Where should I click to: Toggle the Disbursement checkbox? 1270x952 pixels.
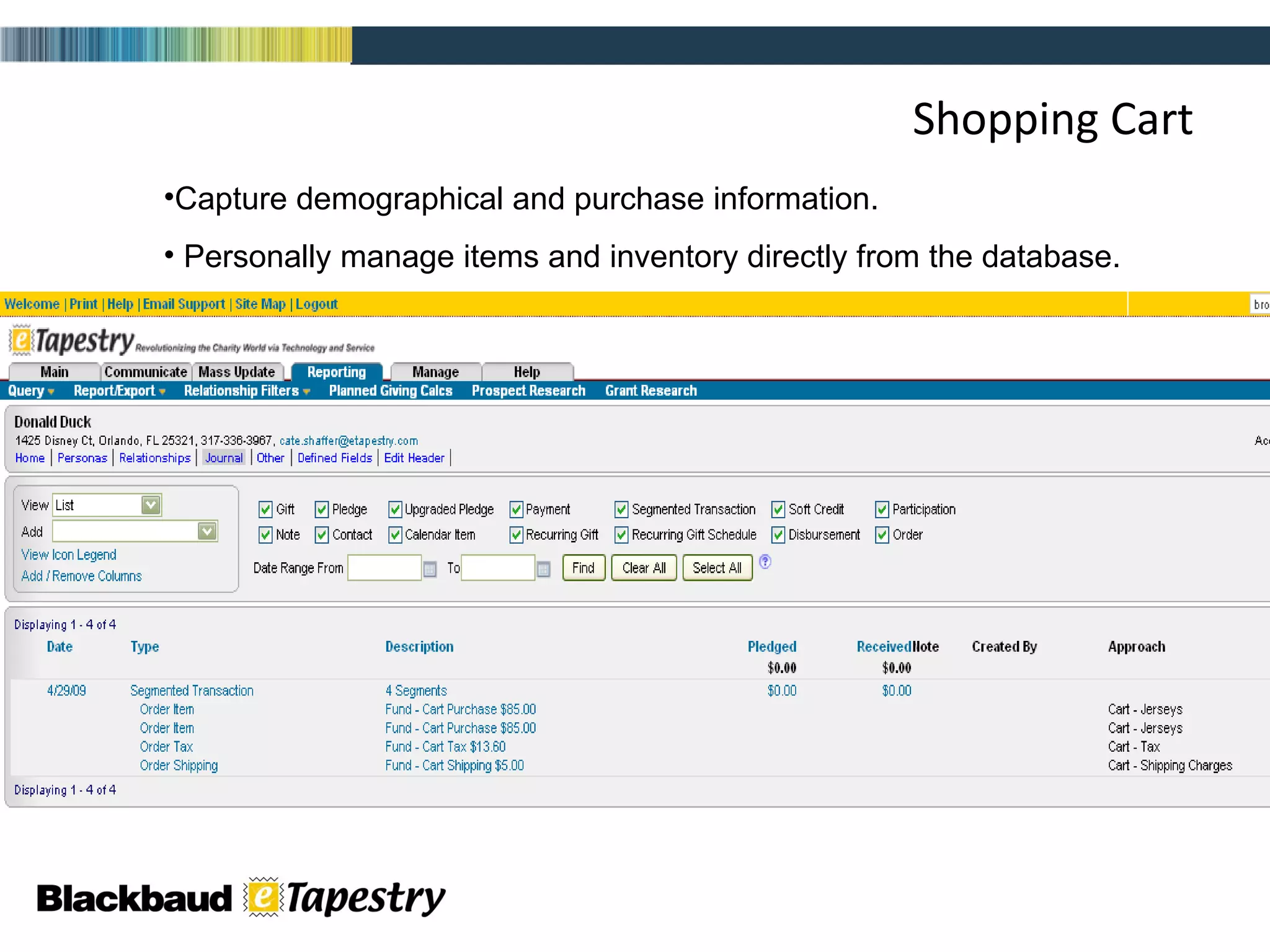(x=778, y=535)
